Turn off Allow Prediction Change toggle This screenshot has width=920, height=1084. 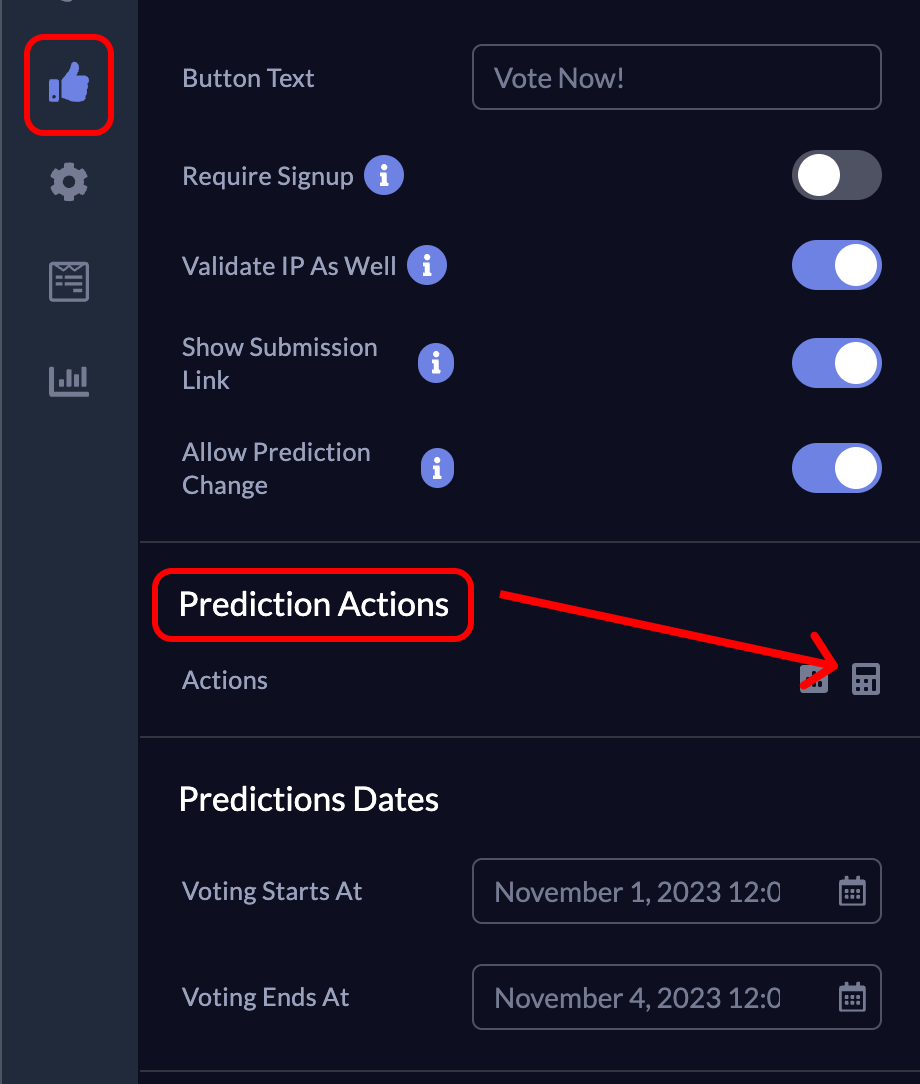point(836,468)
